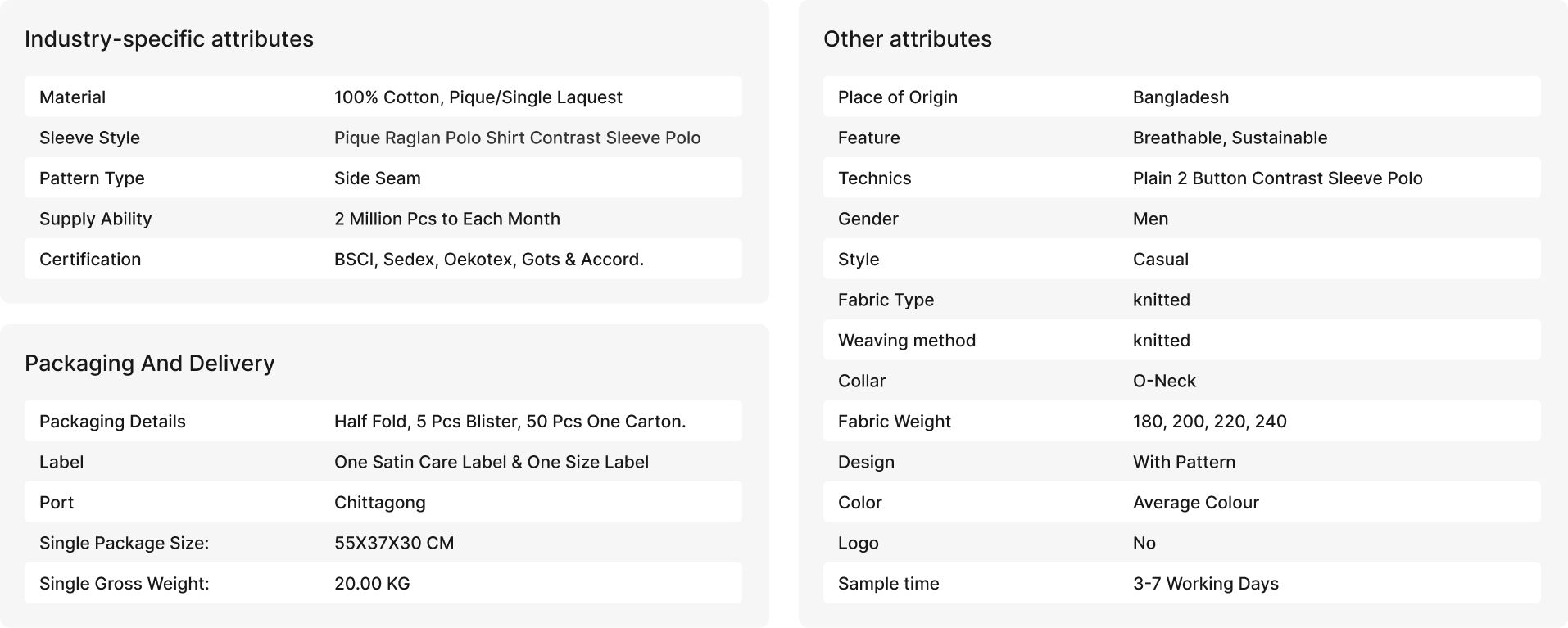The width and height of the screenshot is (1568, 628).
Task: Select the Packaging Details value text
Action: 510,422
